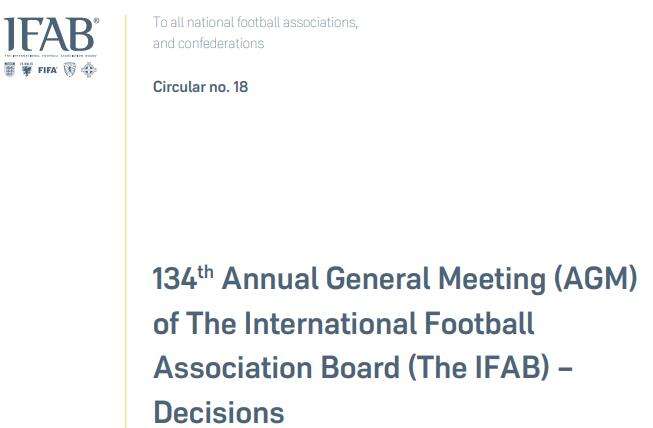Click the registered trademark symbol beside IFAB
The height and width of the screenshot is (428, 653).
point(96,20)
